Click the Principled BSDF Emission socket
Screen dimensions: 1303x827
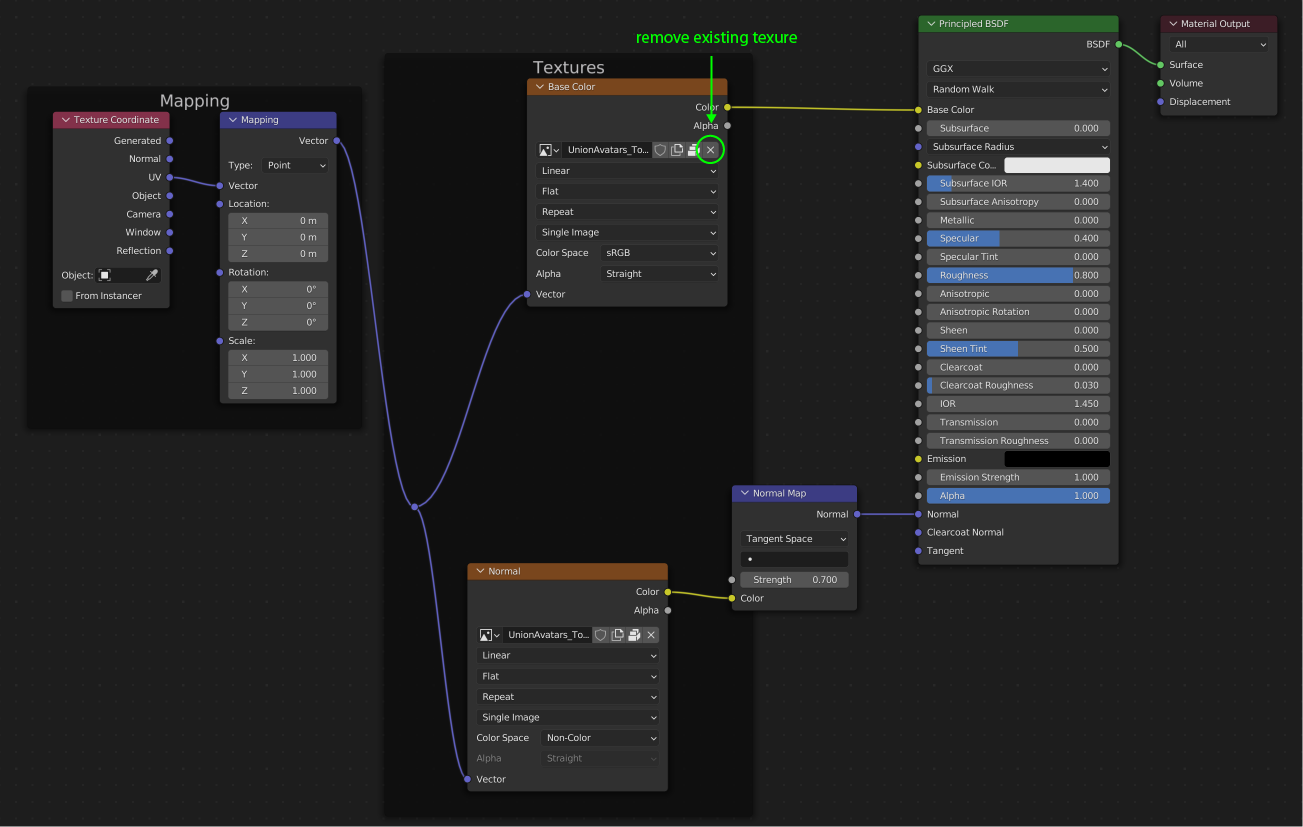(918, 459)
